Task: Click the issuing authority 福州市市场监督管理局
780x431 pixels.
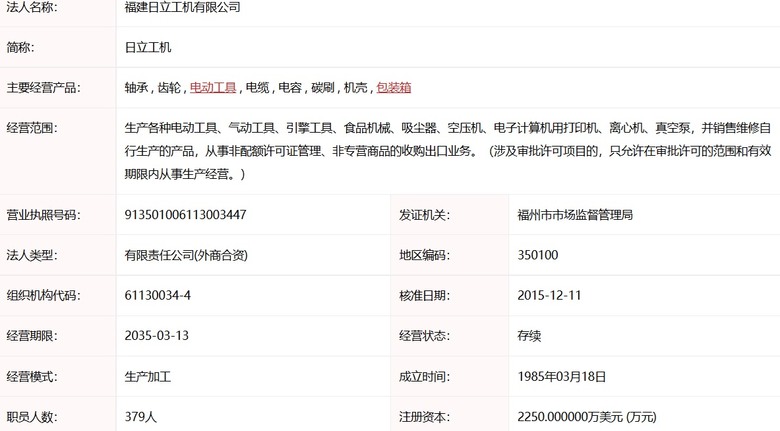Action: [575, 215]
